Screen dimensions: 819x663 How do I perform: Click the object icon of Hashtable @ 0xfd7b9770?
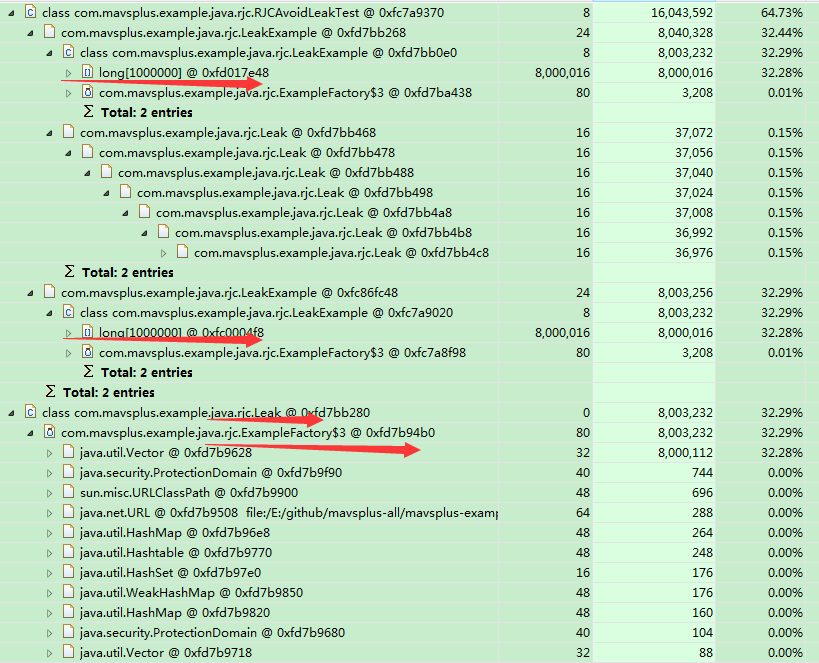tap(68, 552)
